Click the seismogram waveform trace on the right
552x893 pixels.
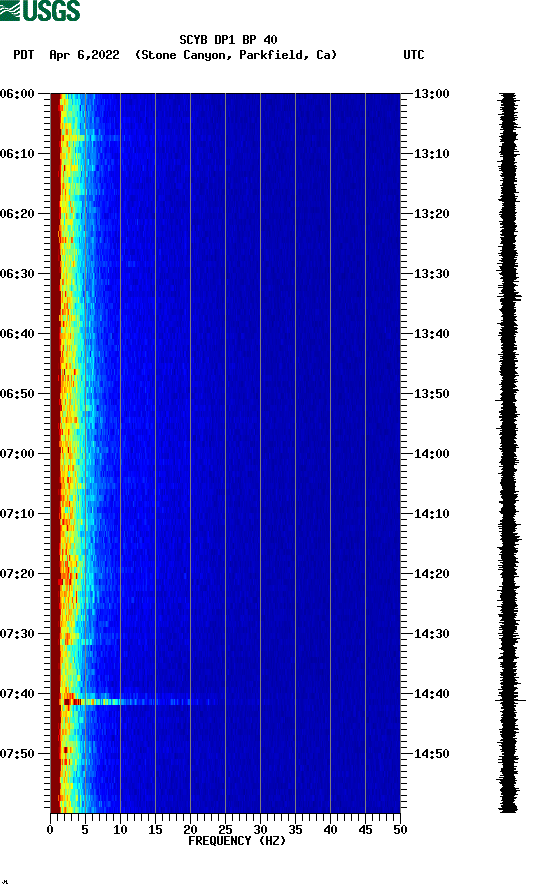[x=509, y=453]
